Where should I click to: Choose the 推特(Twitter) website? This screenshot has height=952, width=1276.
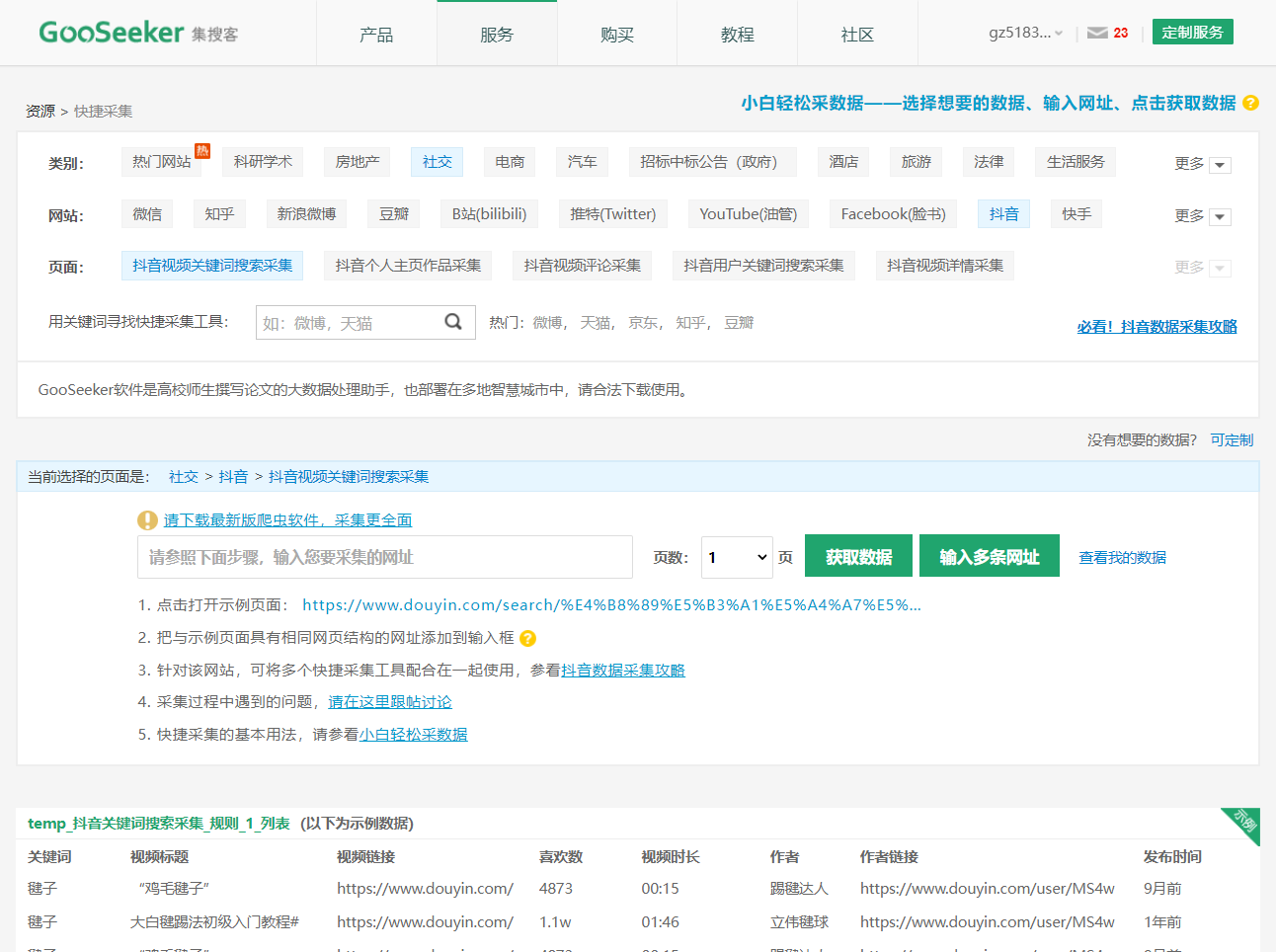613,213
